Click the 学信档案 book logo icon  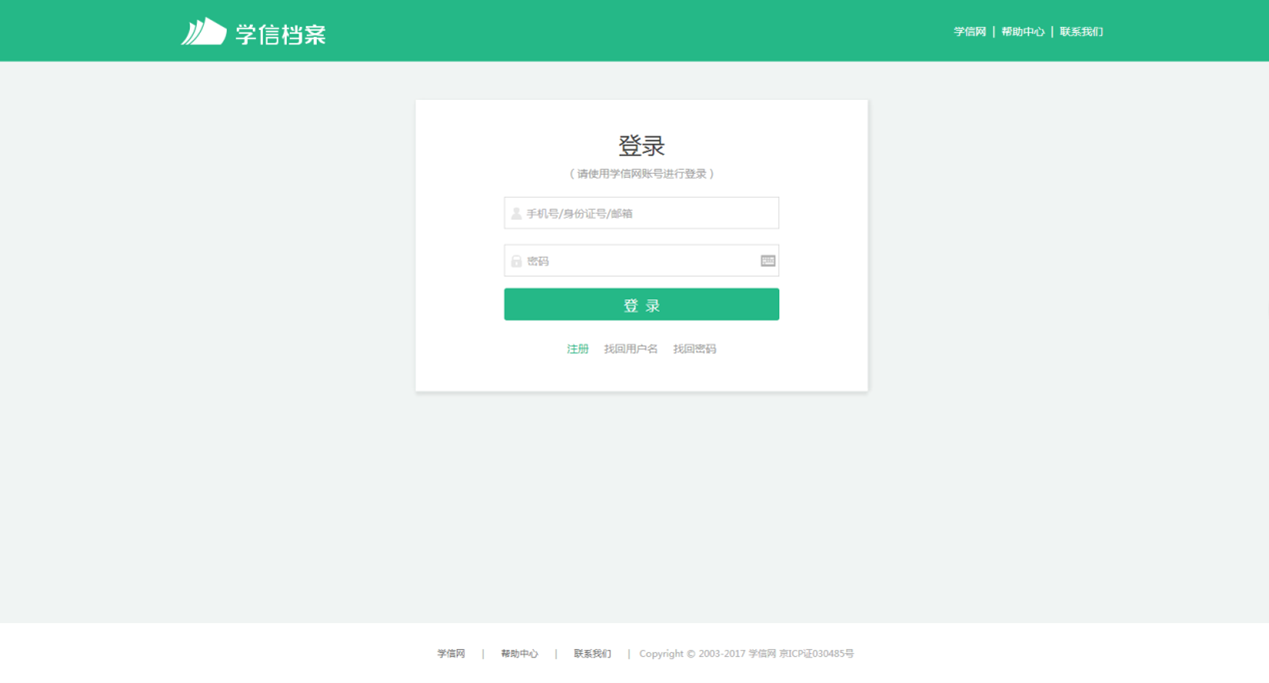pos(203,32)
